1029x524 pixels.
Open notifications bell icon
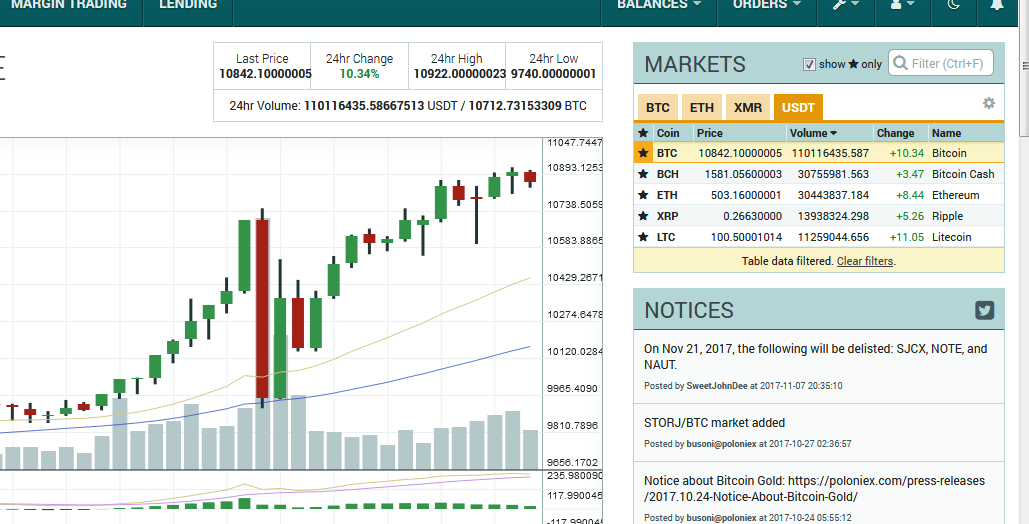pyautogui.click(x=997, y=5)
